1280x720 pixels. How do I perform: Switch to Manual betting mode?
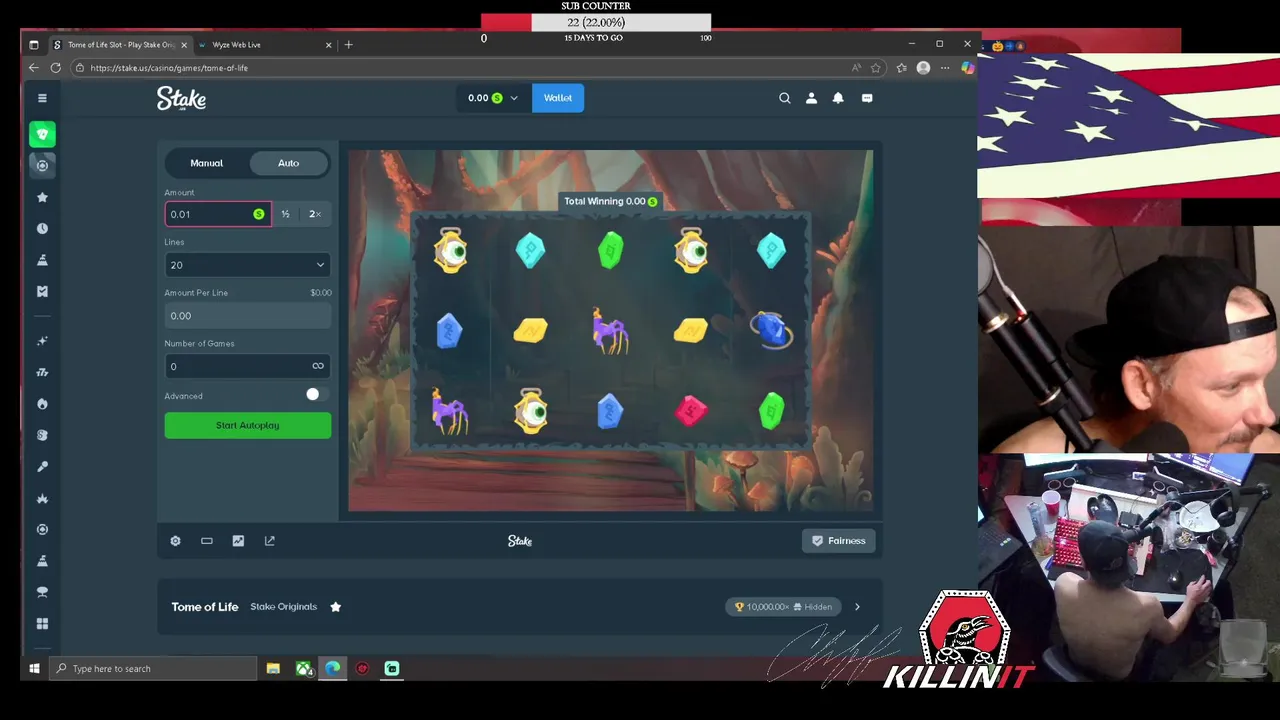click(x=207, y=163)
